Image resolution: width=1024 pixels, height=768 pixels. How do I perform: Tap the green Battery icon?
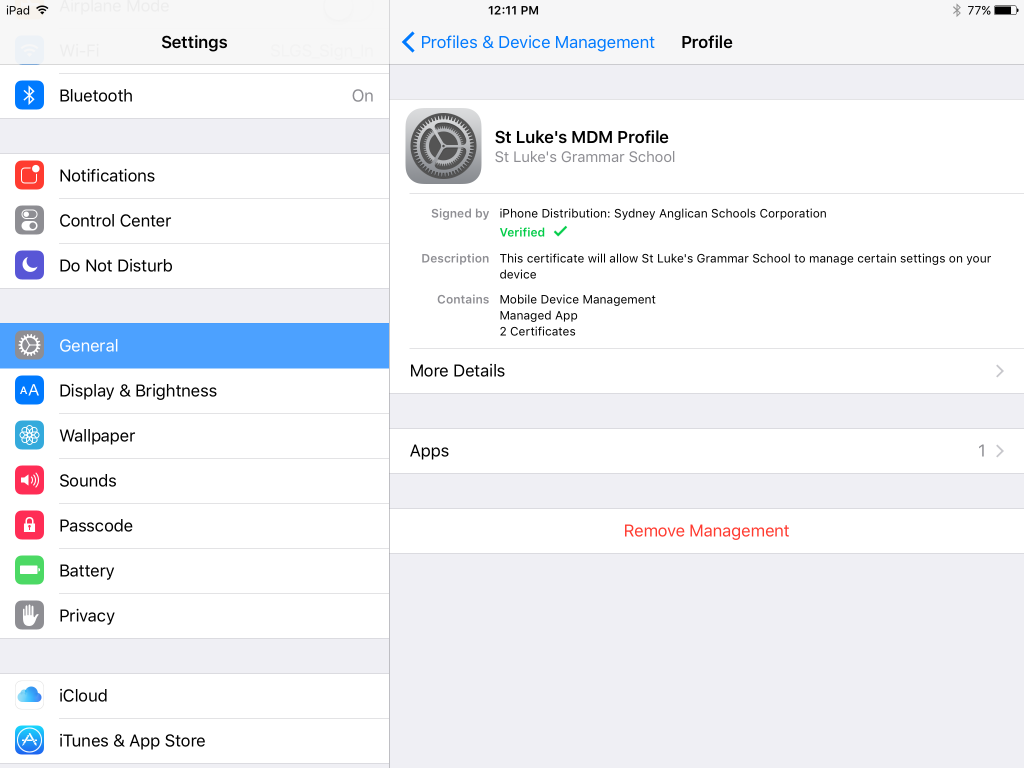(29, 571)
